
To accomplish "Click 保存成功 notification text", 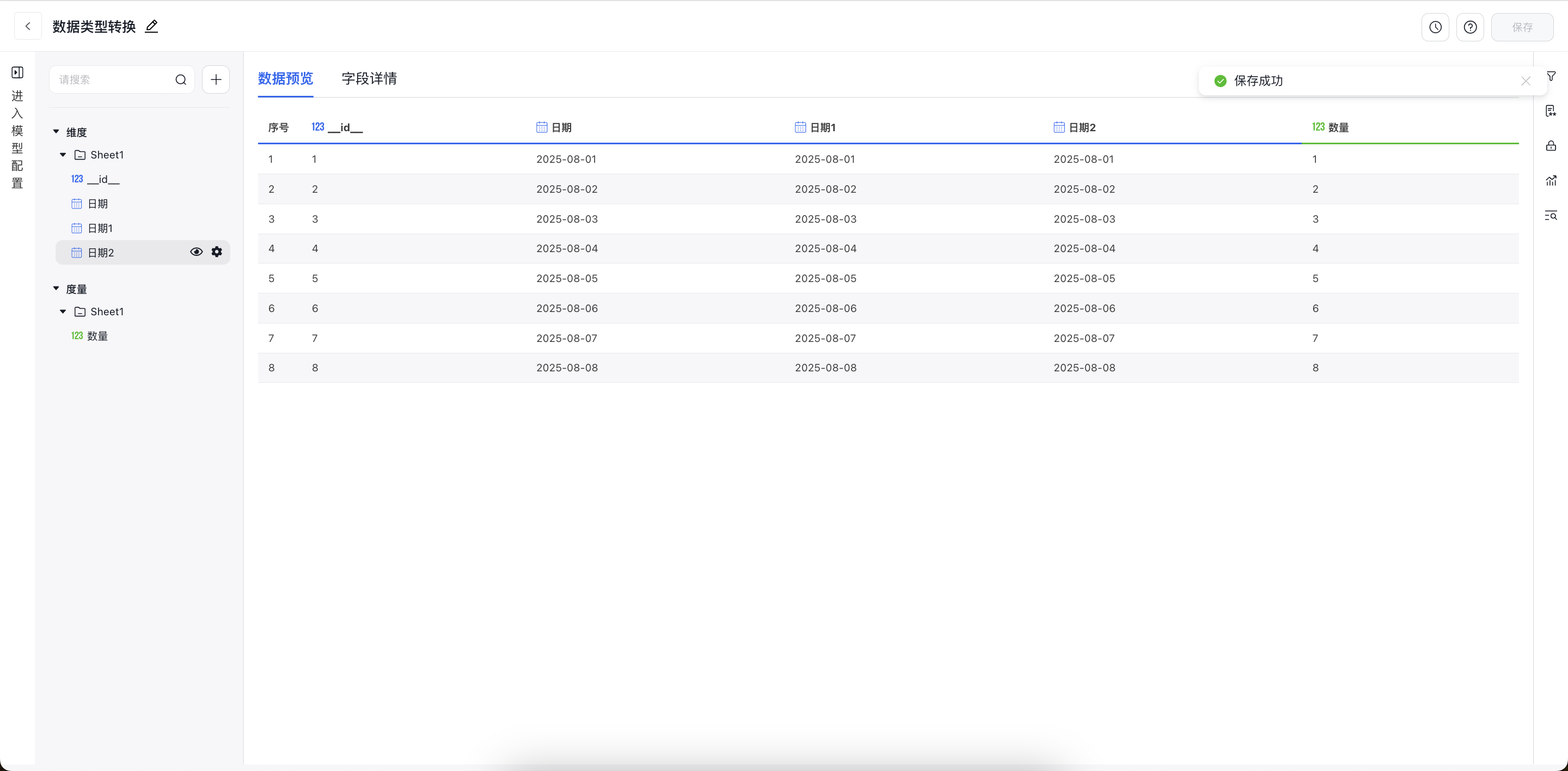I will click(x=1258, y=81).
